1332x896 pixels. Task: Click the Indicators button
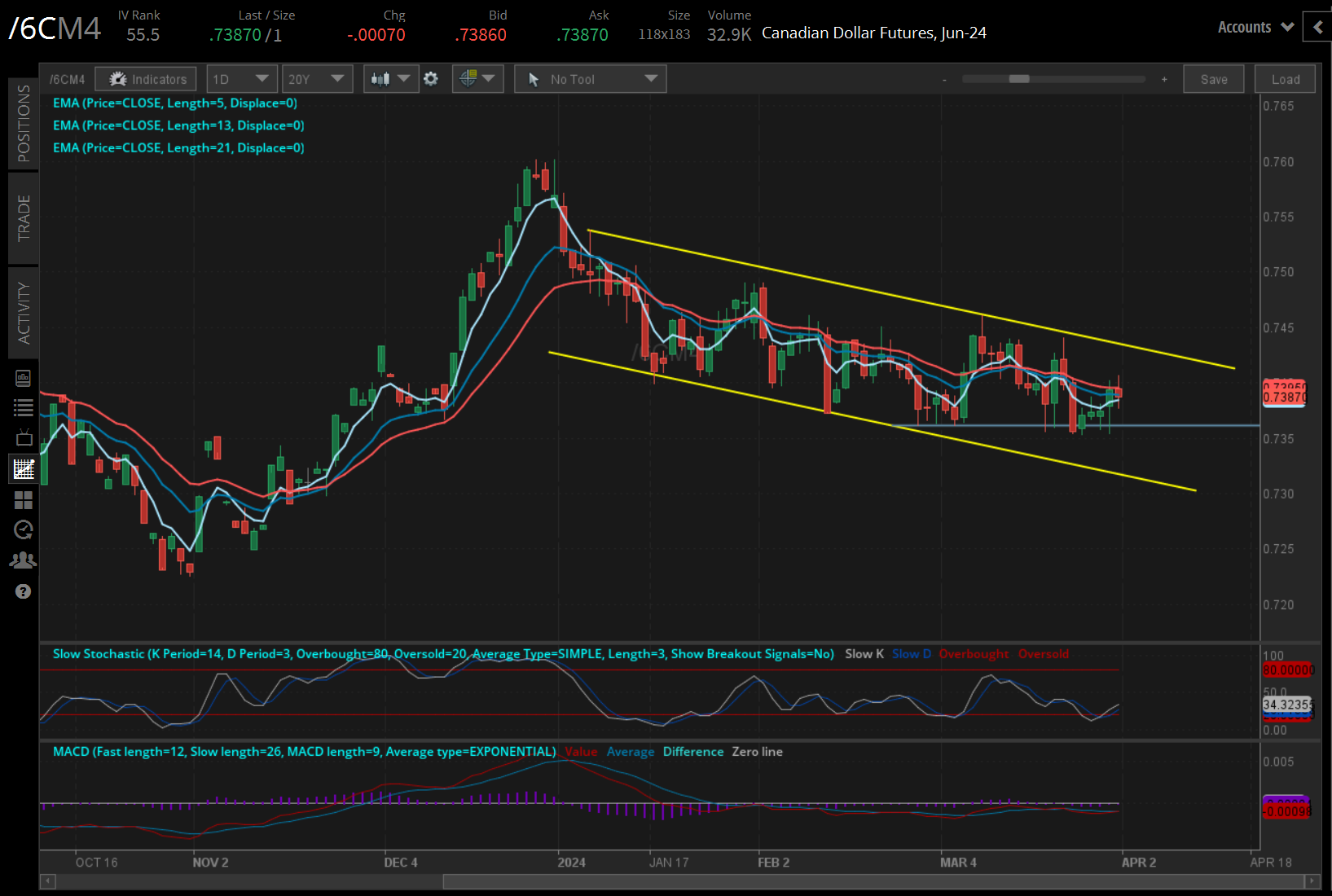point(146,79)
